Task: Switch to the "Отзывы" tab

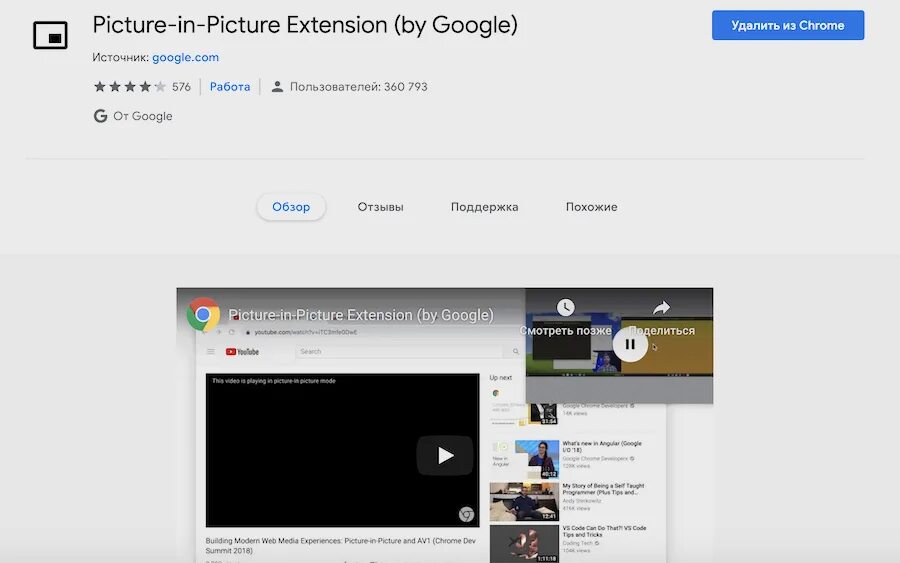Action: [x=381, y=207]
